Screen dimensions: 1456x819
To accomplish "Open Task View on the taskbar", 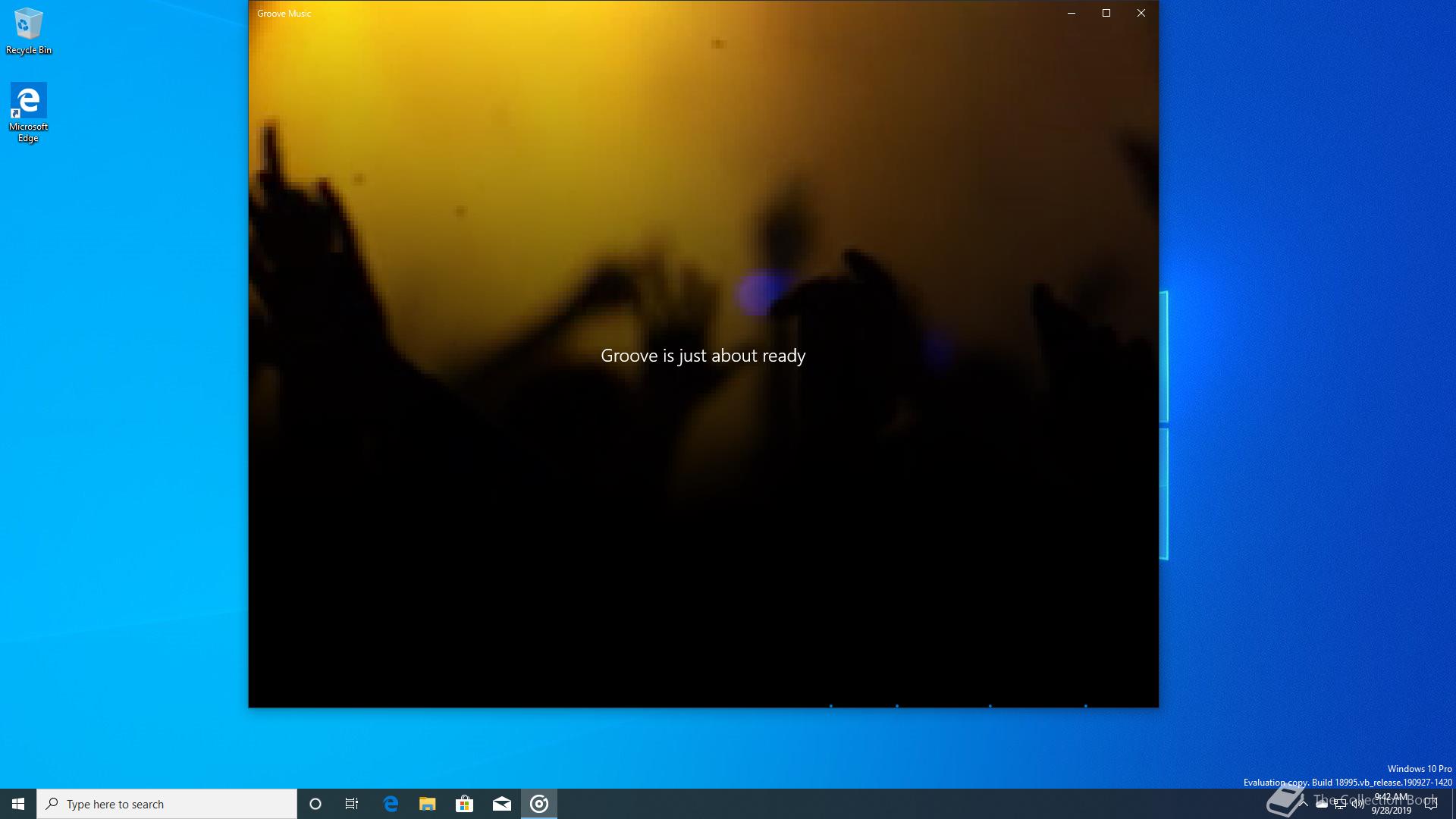I will tap(352, 804).
